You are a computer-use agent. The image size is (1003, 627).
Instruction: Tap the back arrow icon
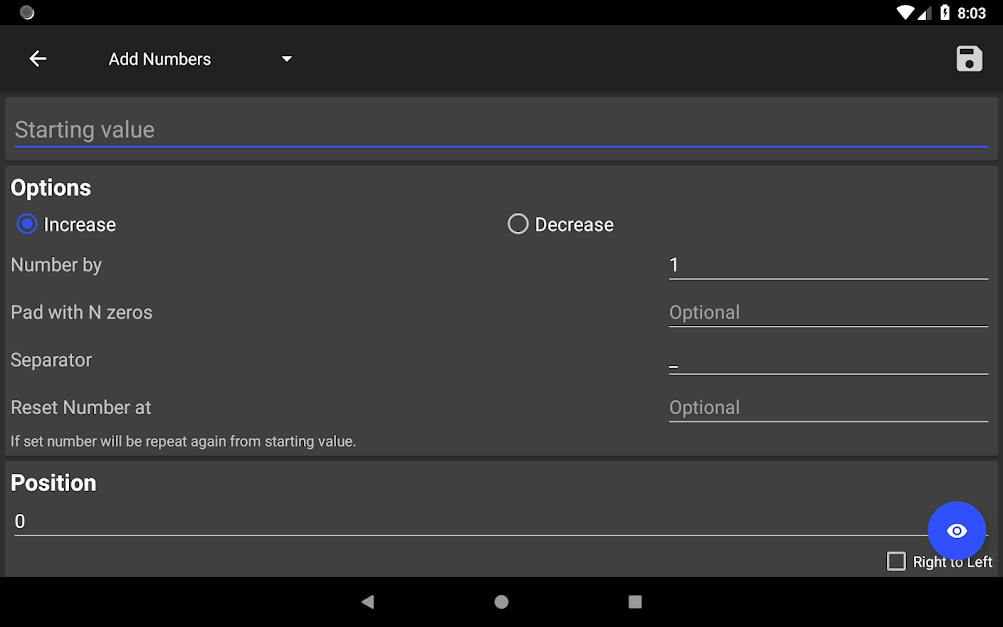(38, 59)
